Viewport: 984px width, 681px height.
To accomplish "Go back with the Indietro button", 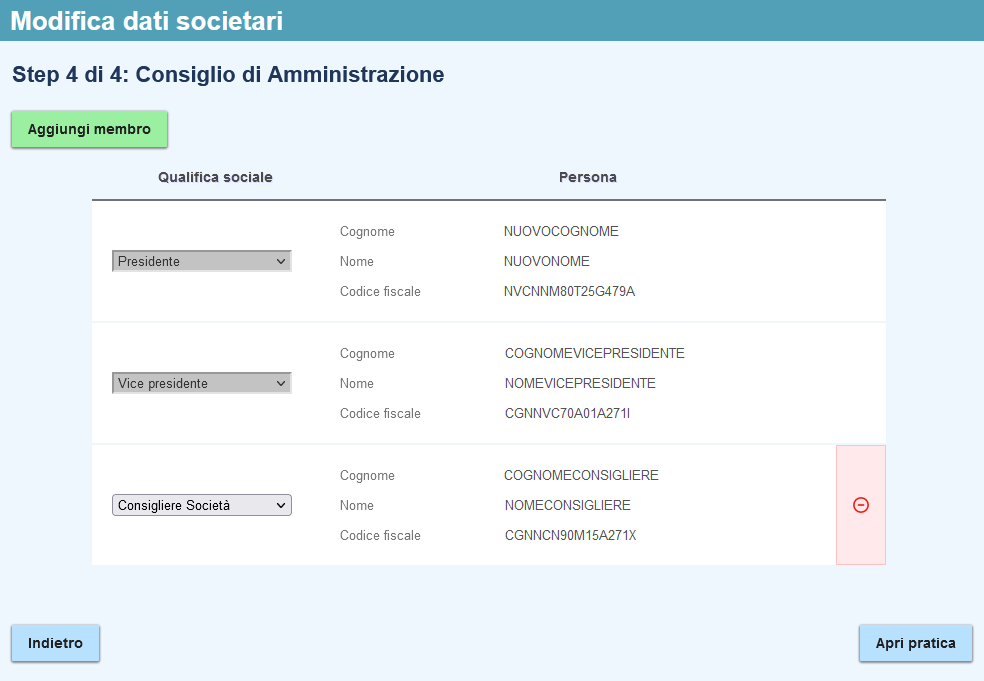I will coord(55,643).
